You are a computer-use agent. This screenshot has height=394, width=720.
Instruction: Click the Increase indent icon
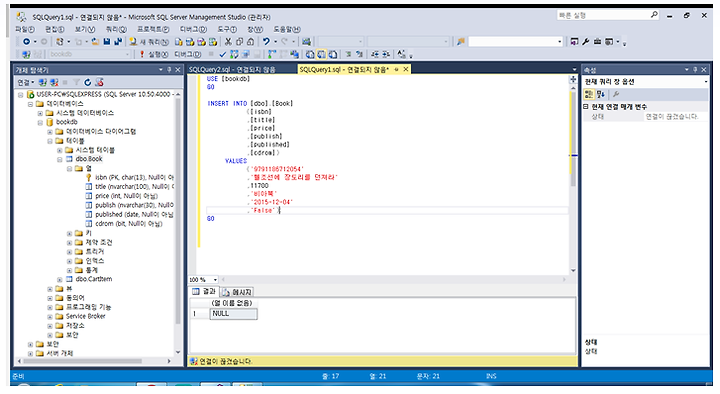pyautogui.click(x=386, y=54)
